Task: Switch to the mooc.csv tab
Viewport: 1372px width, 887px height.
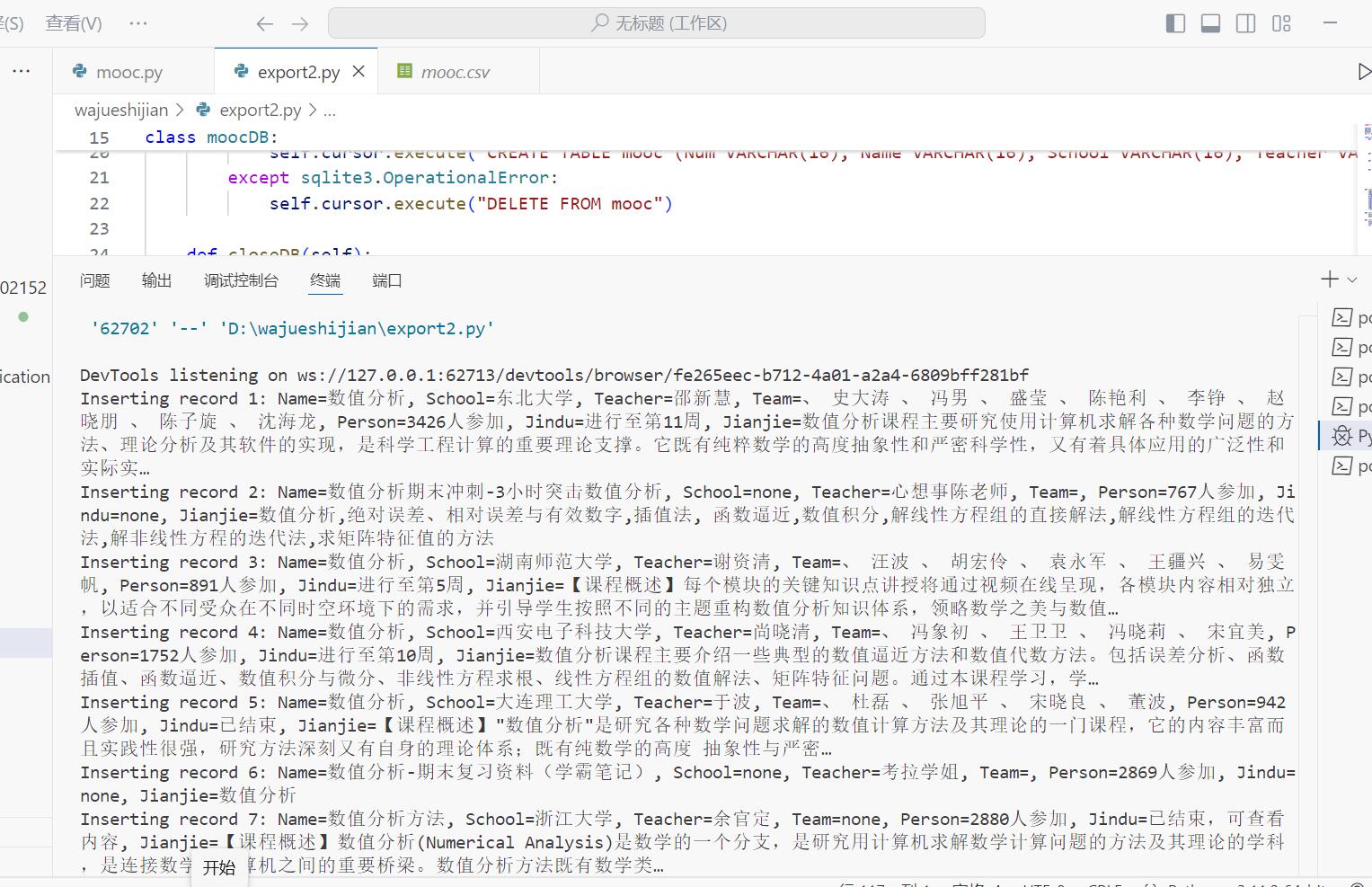Action: click(x=458, y=72)
